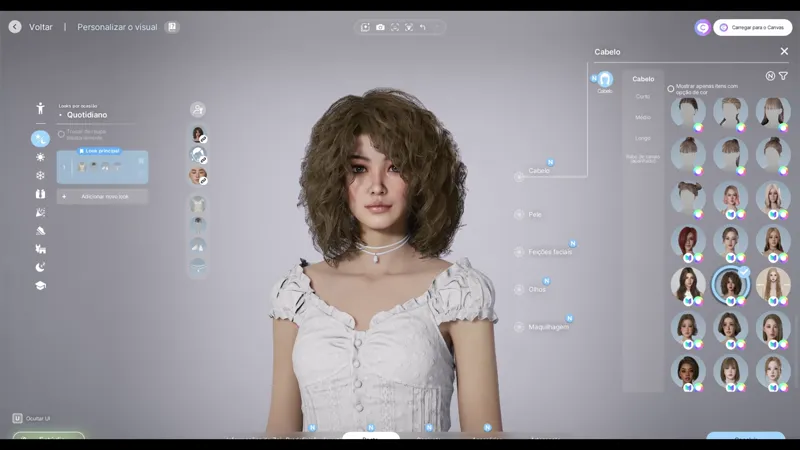The width and height of the screenshot is (800, 450).
Task: Toggle the circled N new-items filter icon
Action: [770, 76]
